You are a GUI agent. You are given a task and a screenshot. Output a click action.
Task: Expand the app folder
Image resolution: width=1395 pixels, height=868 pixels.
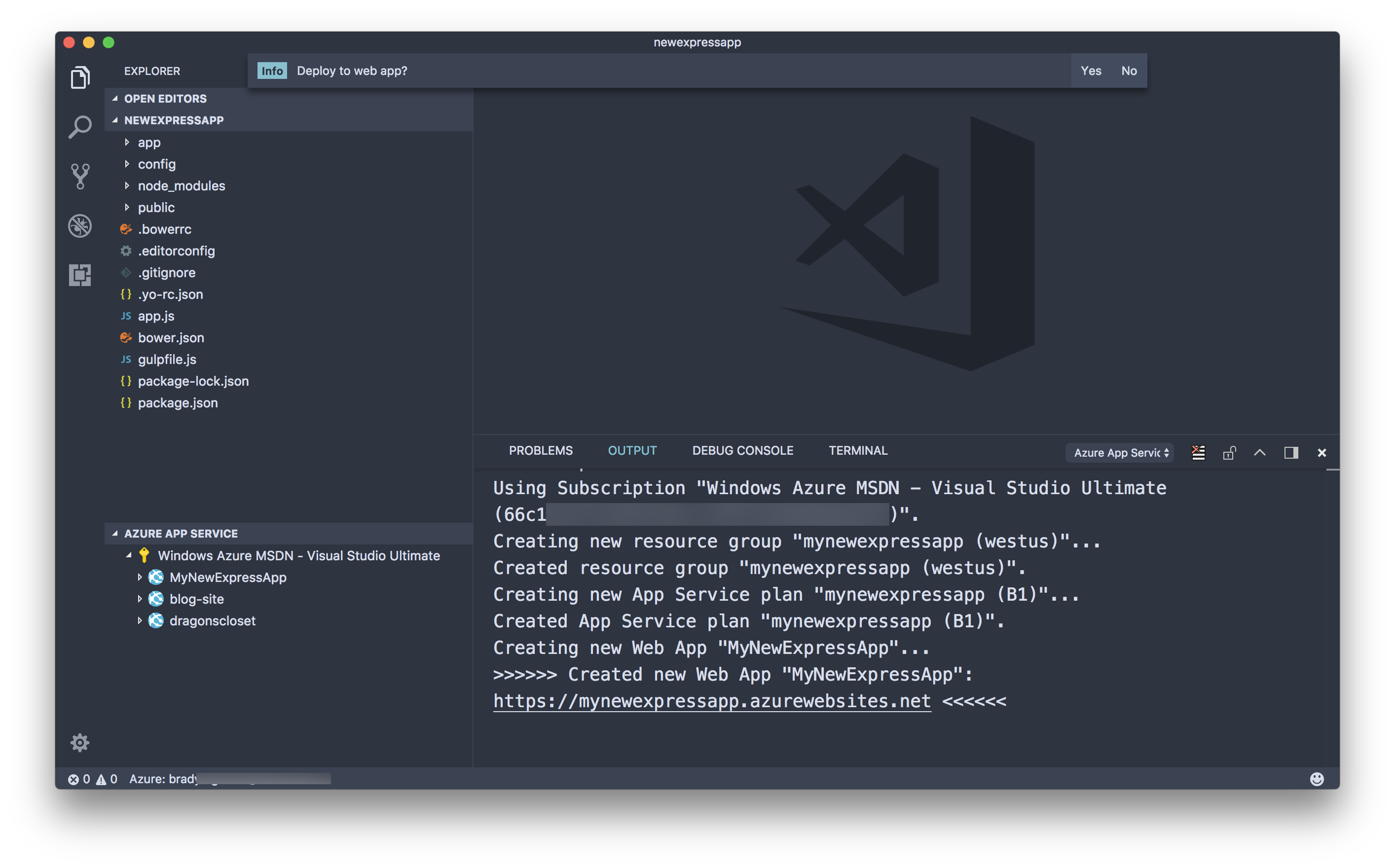(x=127, y=142)
